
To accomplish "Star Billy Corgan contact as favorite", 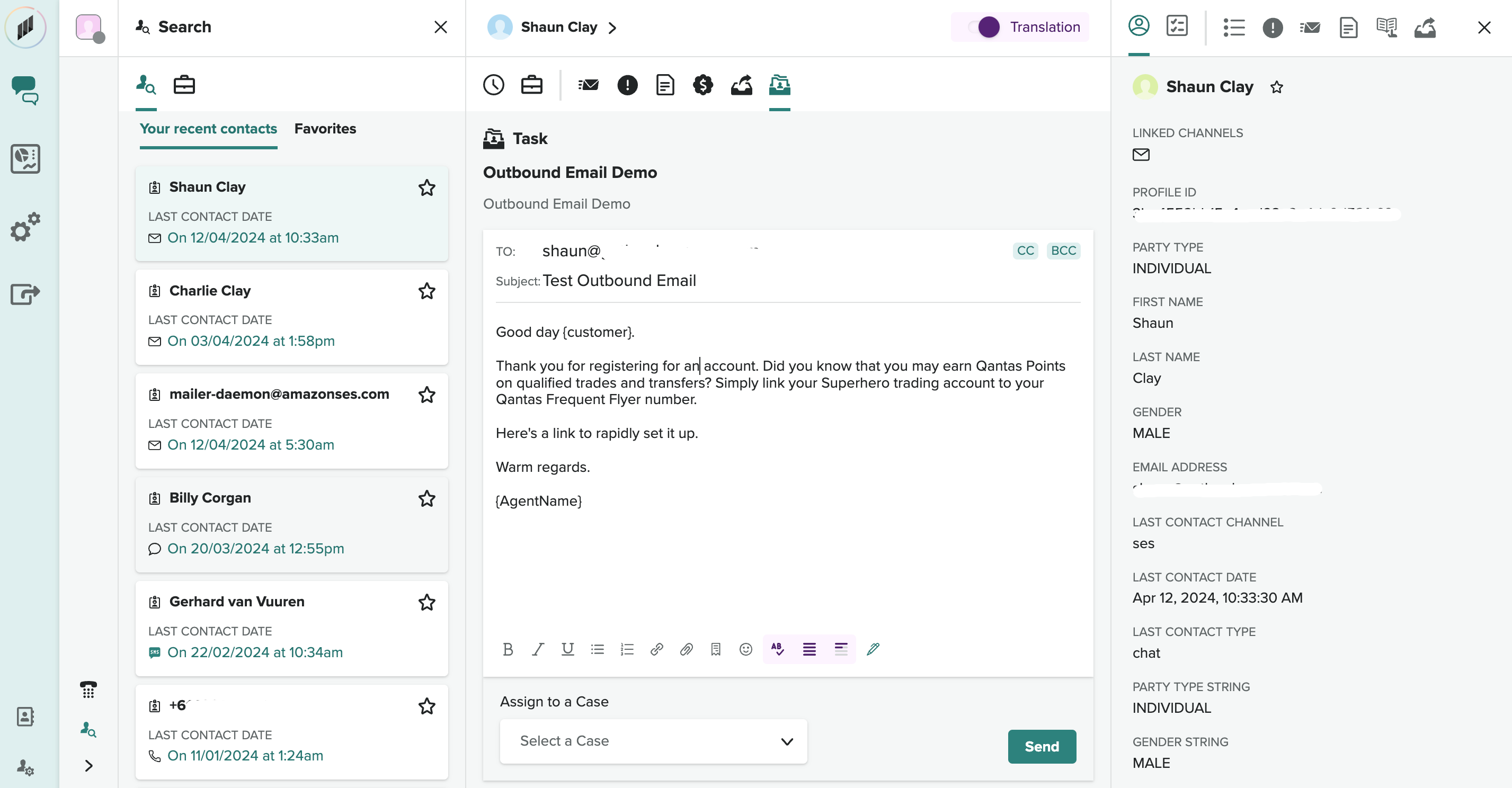I will [426, 498].
